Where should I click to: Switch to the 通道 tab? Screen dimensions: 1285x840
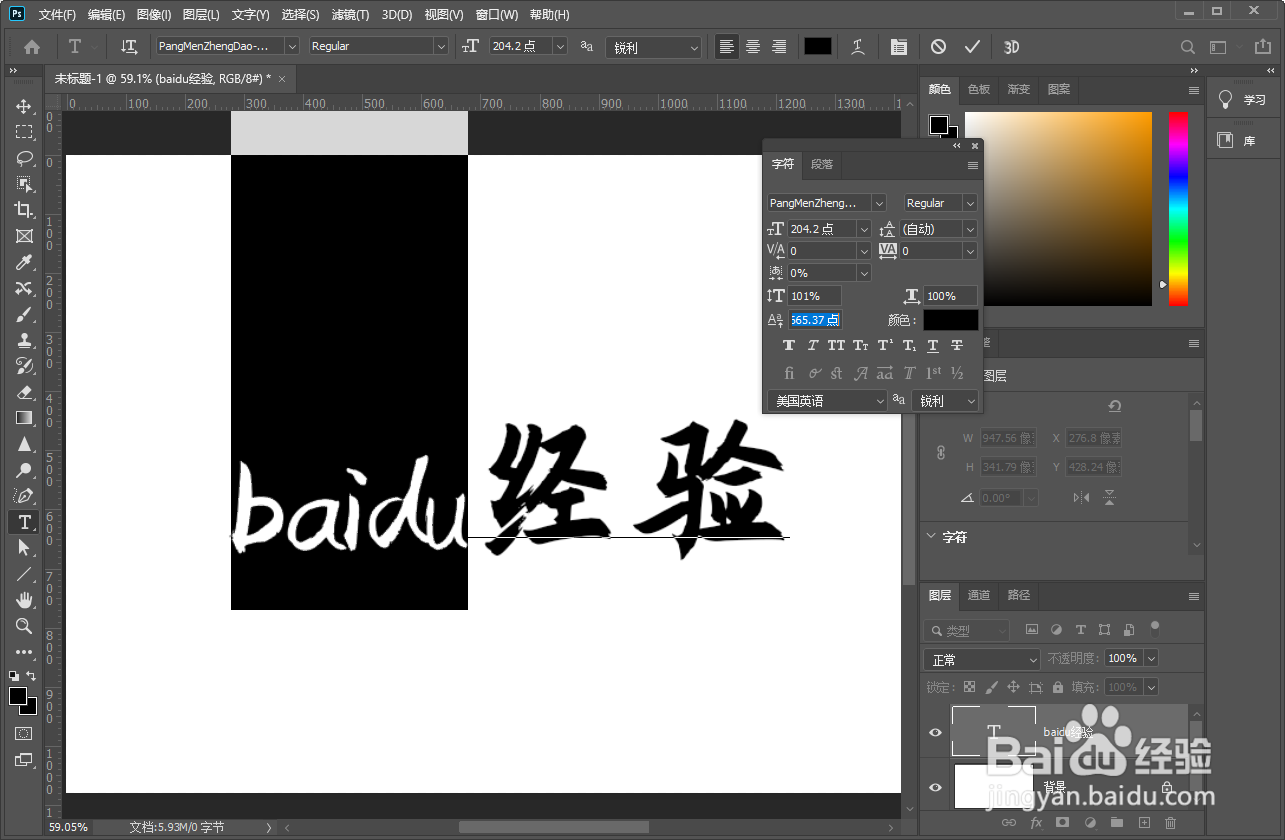(979, 595)
